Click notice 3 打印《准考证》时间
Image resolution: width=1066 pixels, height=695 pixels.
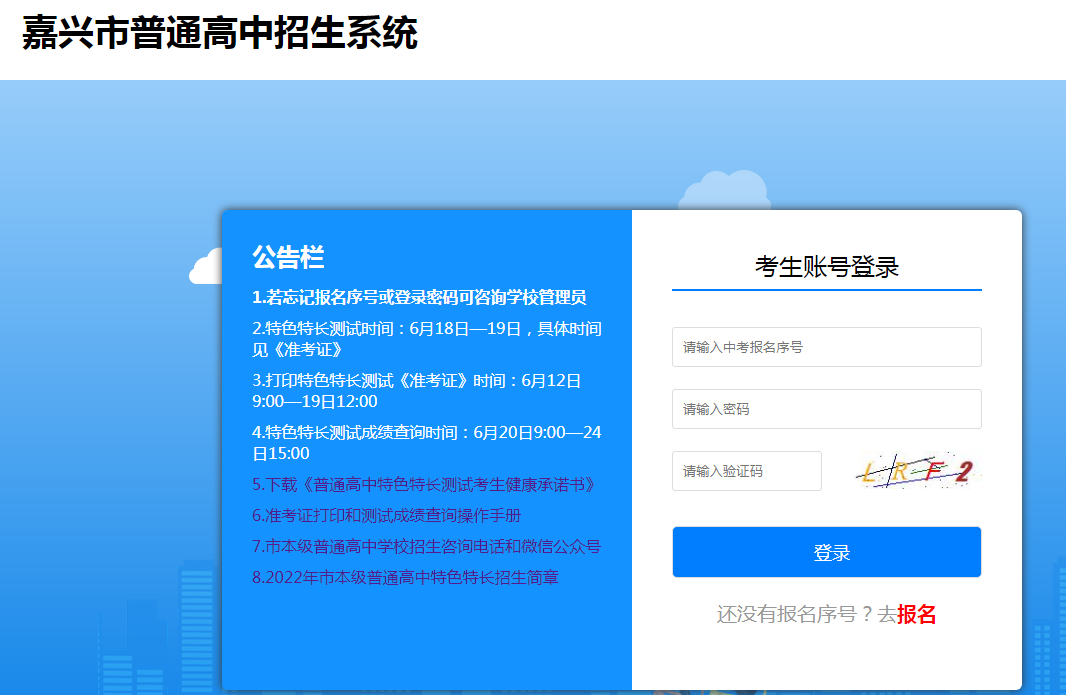(417, 391)
